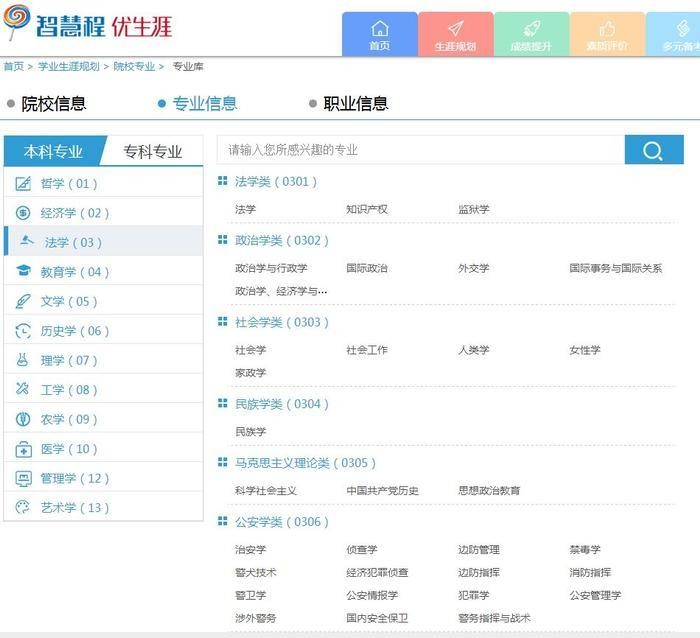
Task: Select the 管理学 (12) monitor icon
Action: [23, 479]
